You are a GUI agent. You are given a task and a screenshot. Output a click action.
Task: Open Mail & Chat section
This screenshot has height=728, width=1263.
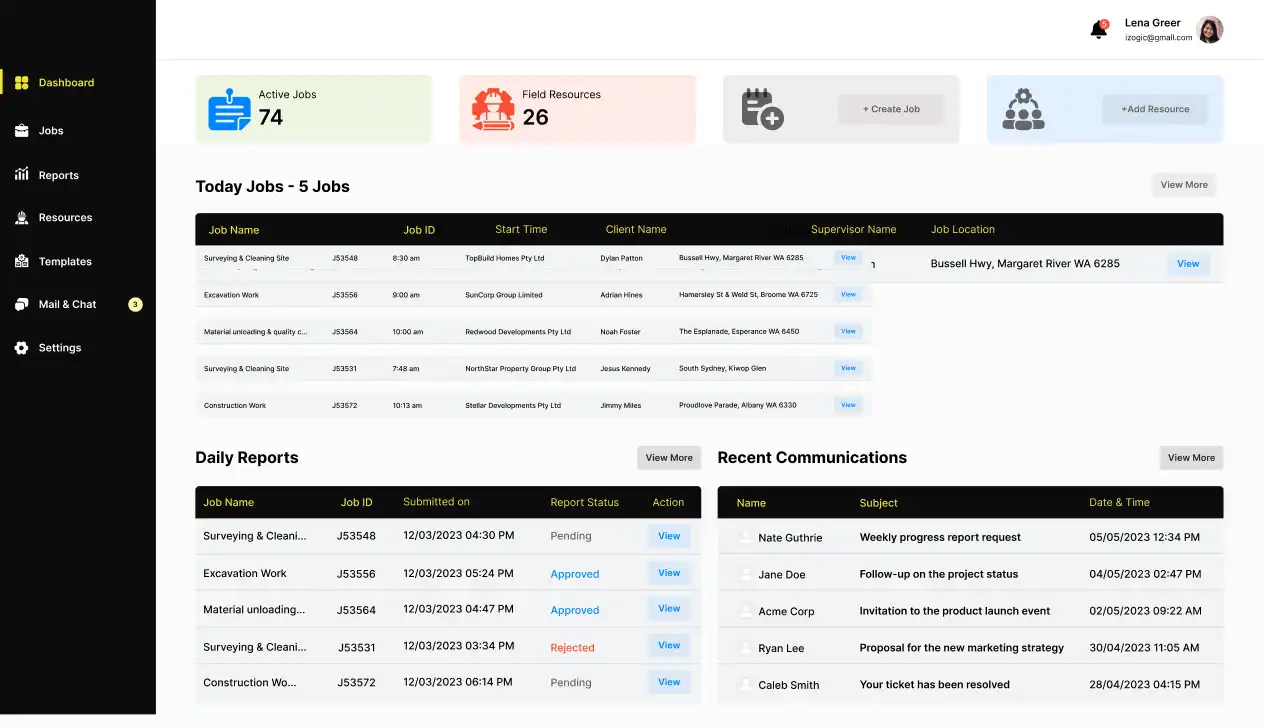click(x=67, y=305)
